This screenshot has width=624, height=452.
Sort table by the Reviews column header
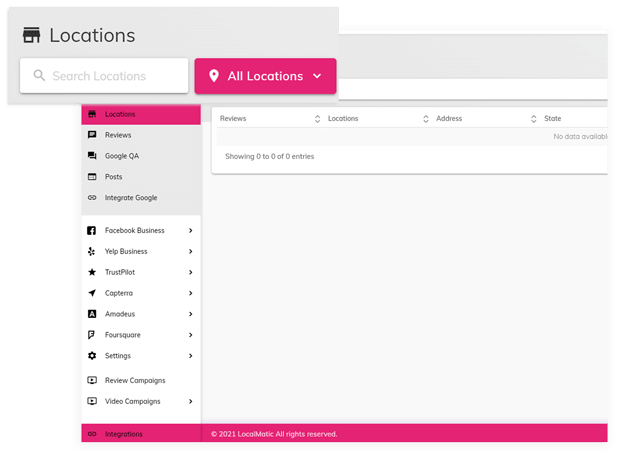pos(233,119)
